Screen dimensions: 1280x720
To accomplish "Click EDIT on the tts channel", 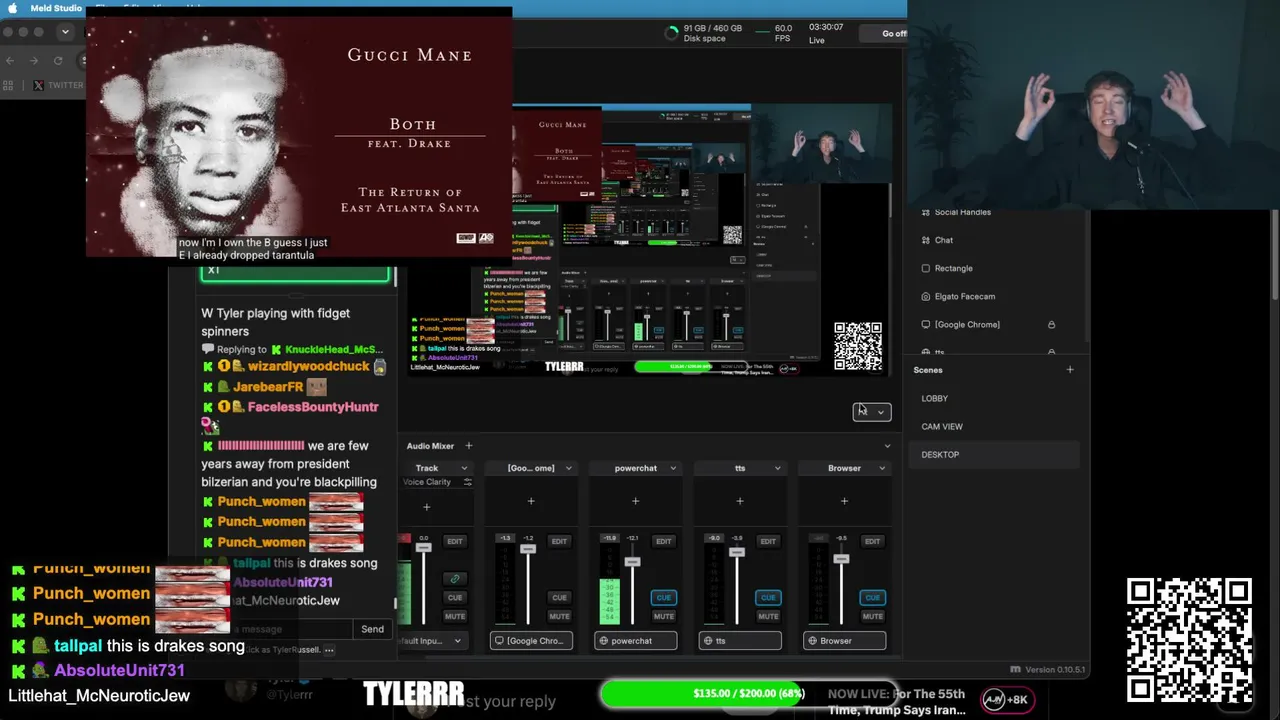I will [768, 541].
